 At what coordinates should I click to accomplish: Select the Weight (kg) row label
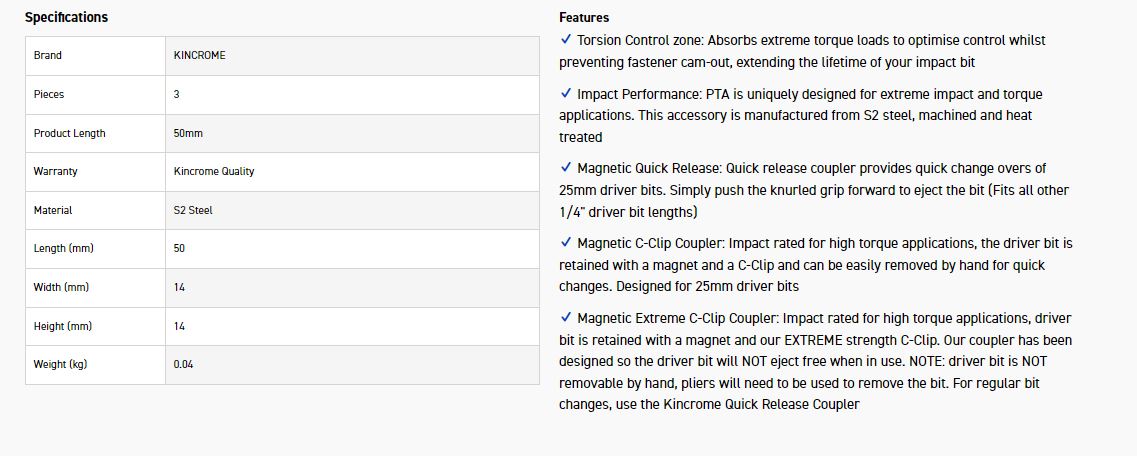[60, 364]
